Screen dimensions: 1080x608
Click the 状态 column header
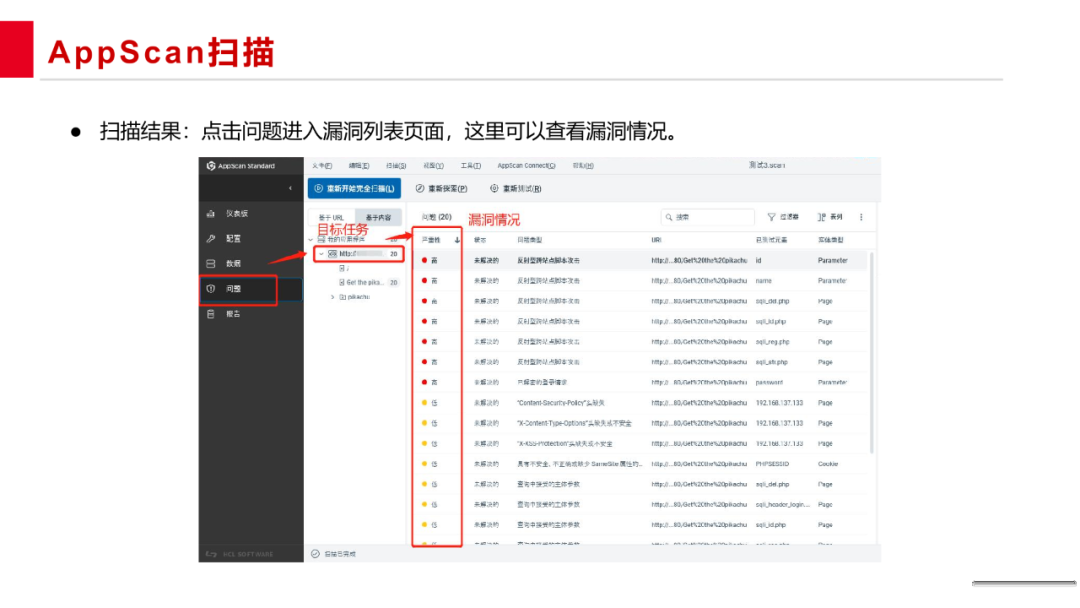(x=480, y=240)
